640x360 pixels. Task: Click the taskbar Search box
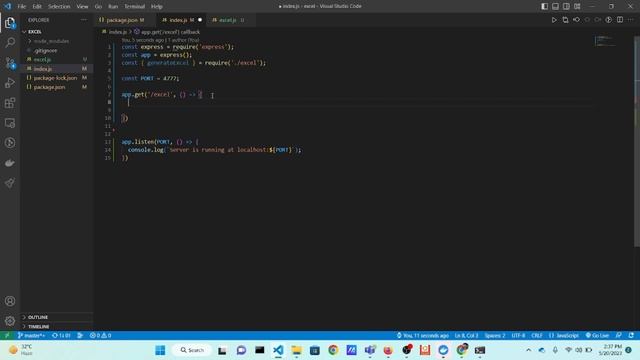point(192,350)
